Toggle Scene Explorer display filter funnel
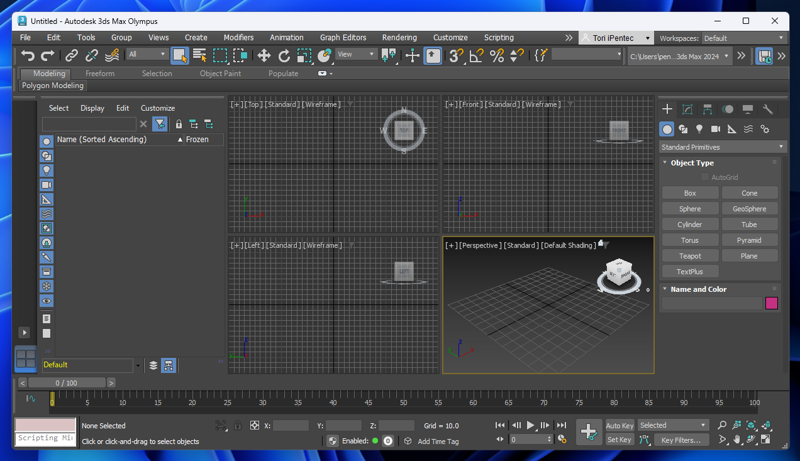800x461 pixels. pyautogui.click(x=160, y=124)
